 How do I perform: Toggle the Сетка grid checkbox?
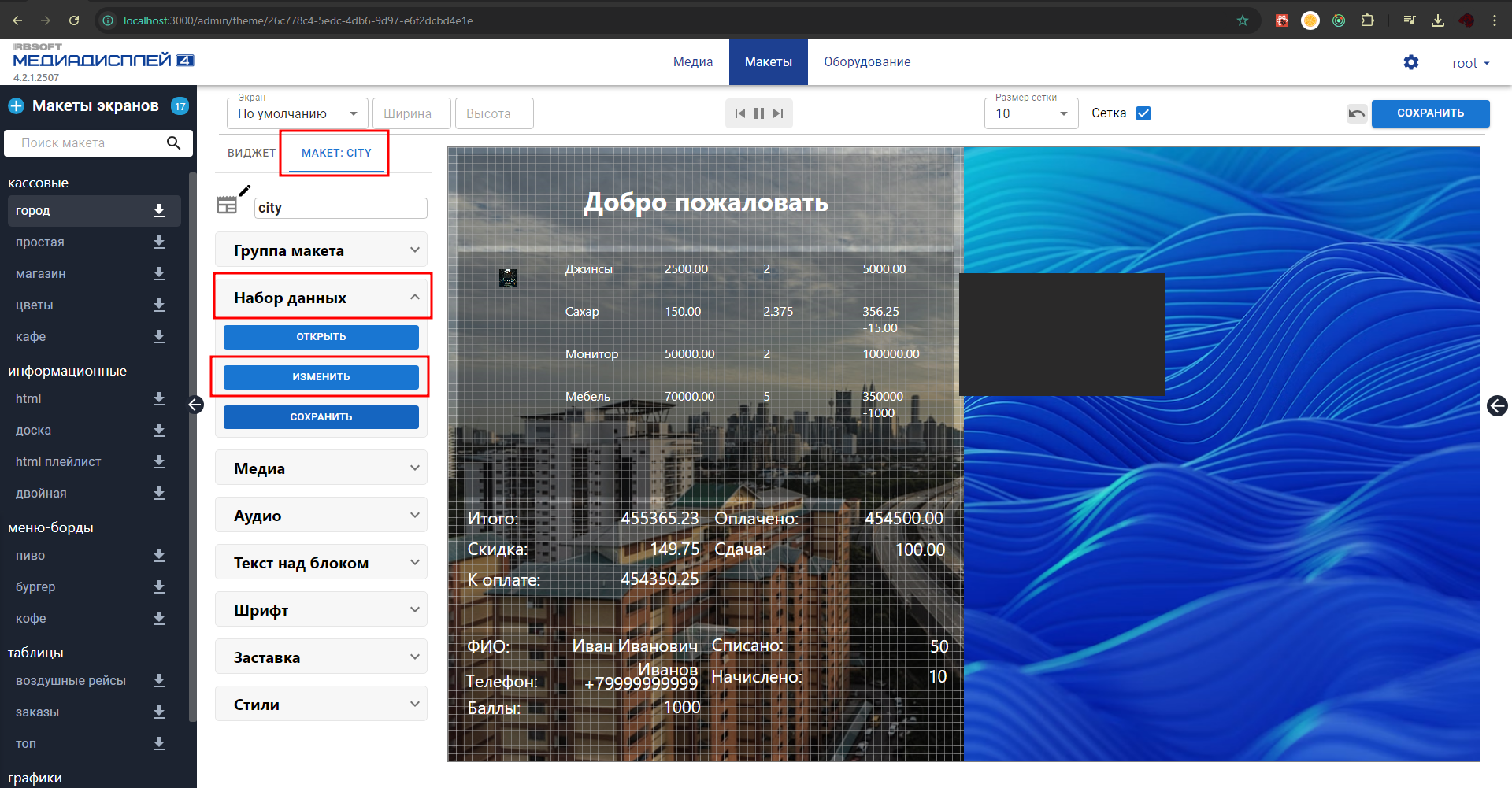tap(1143, 113)
